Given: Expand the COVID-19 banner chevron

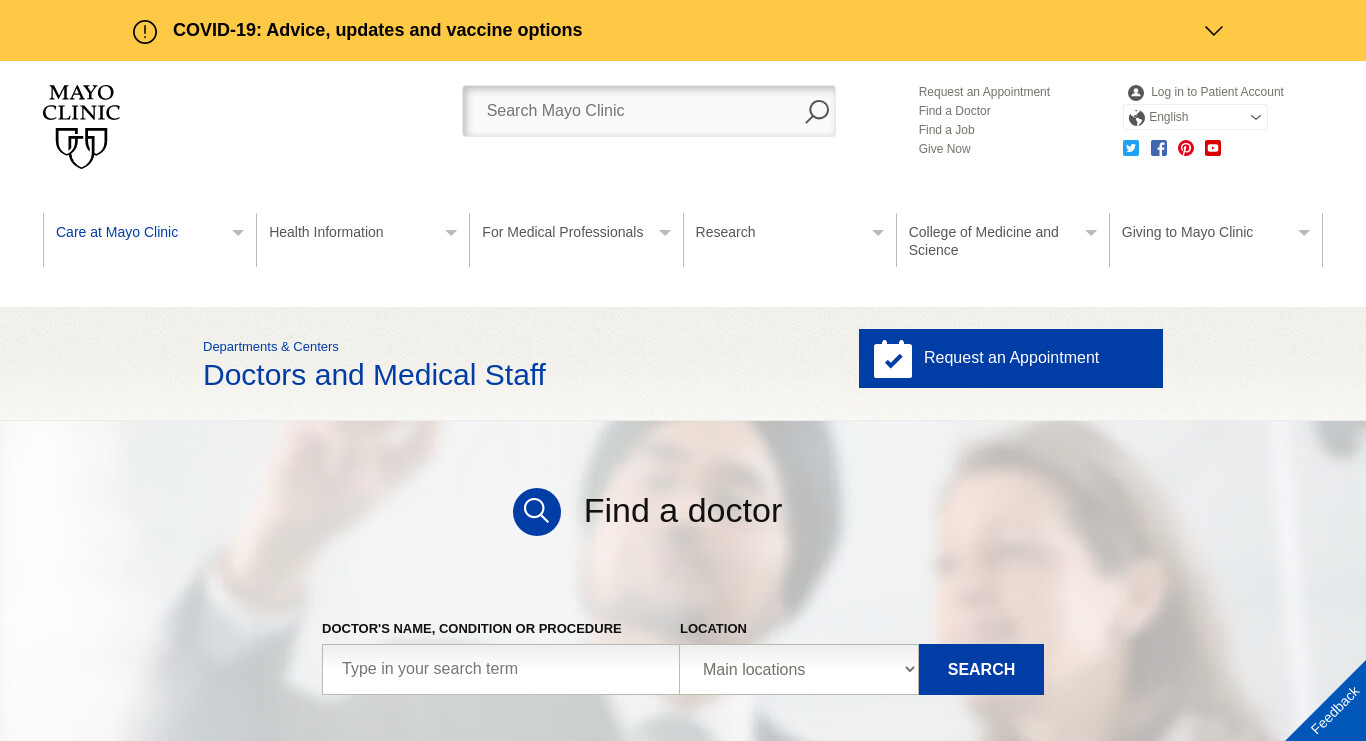Looking at the screenshot, I should [1214, 31].
